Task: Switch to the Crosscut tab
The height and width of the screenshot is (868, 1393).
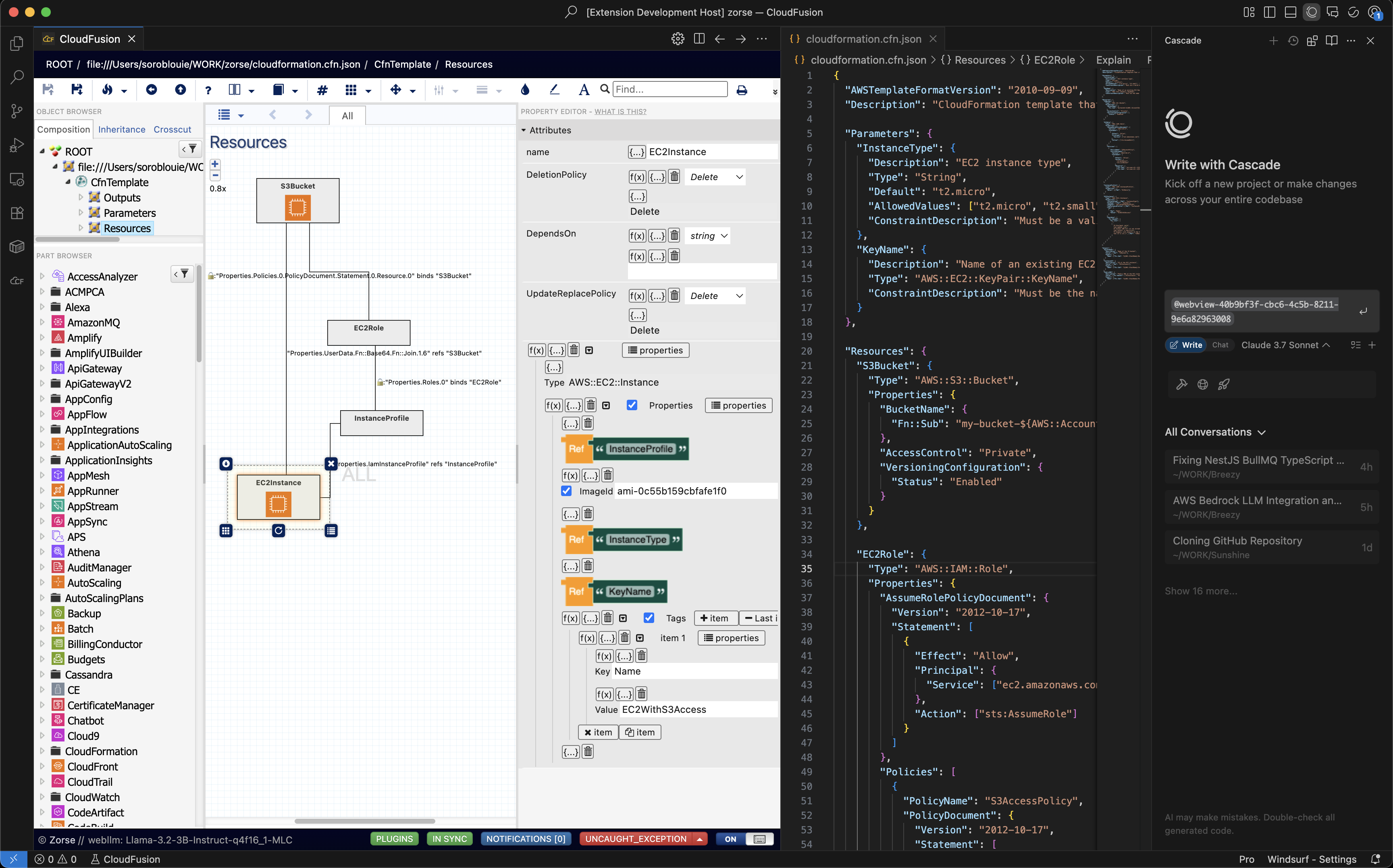Action: pos(172,129)
